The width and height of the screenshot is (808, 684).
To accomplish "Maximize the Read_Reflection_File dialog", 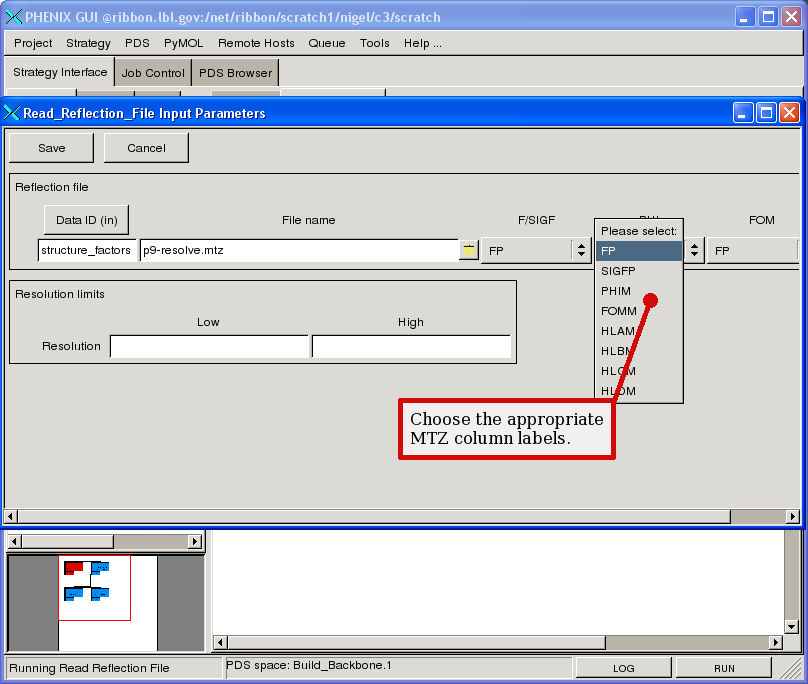I will pos(766,113).
